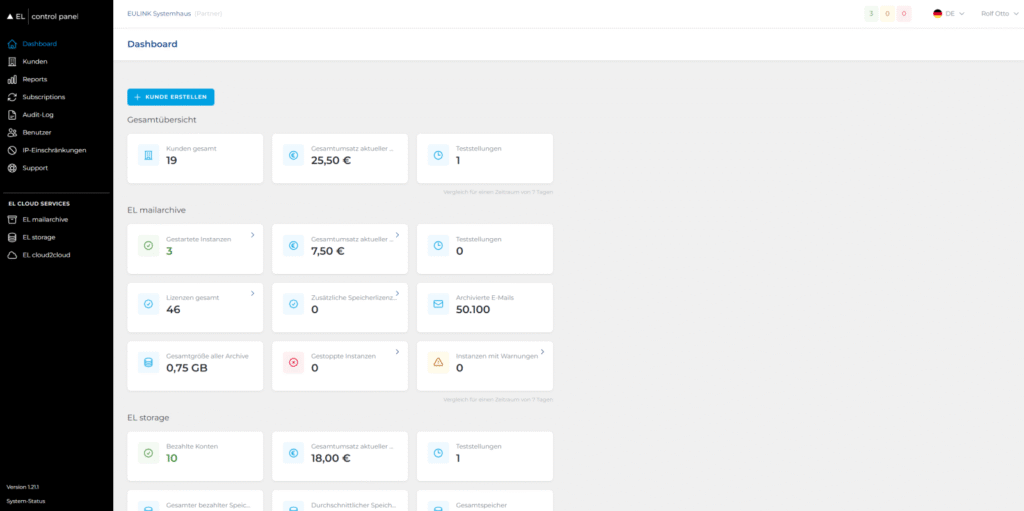Click clock icon on Gesamtübersicht Teststellungen card
This screenshot has height=511, width=1024.
(x=438, y=156)
